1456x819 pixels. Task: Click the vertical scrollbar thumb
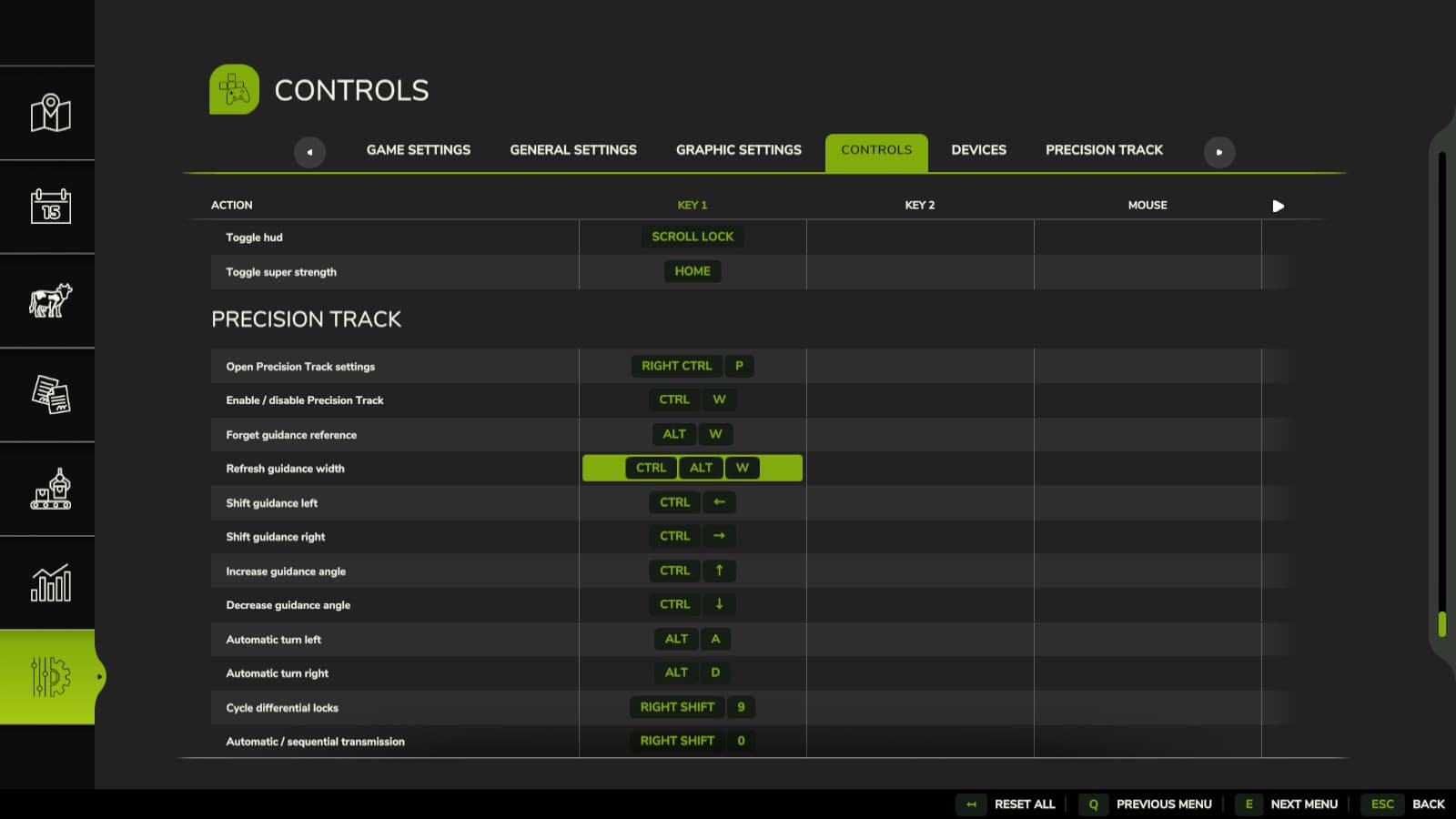pyautogui.click(x=1442, y=623)
